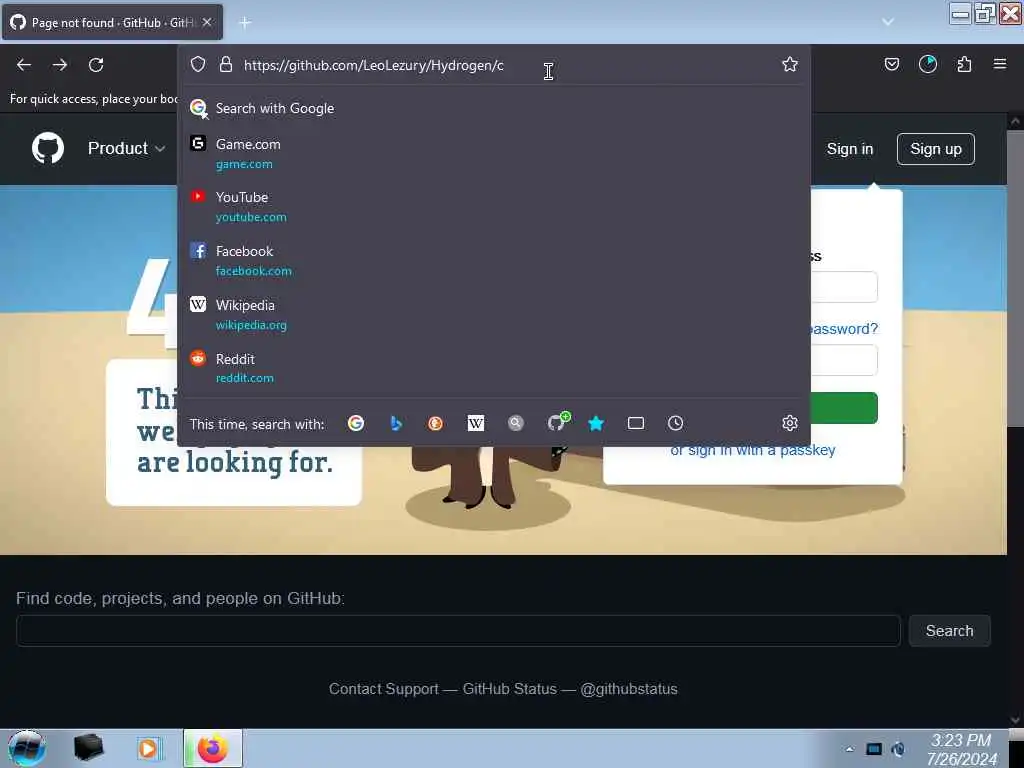Click the Firefox taskbar button

pyautogui.click(x=213, y=748)
